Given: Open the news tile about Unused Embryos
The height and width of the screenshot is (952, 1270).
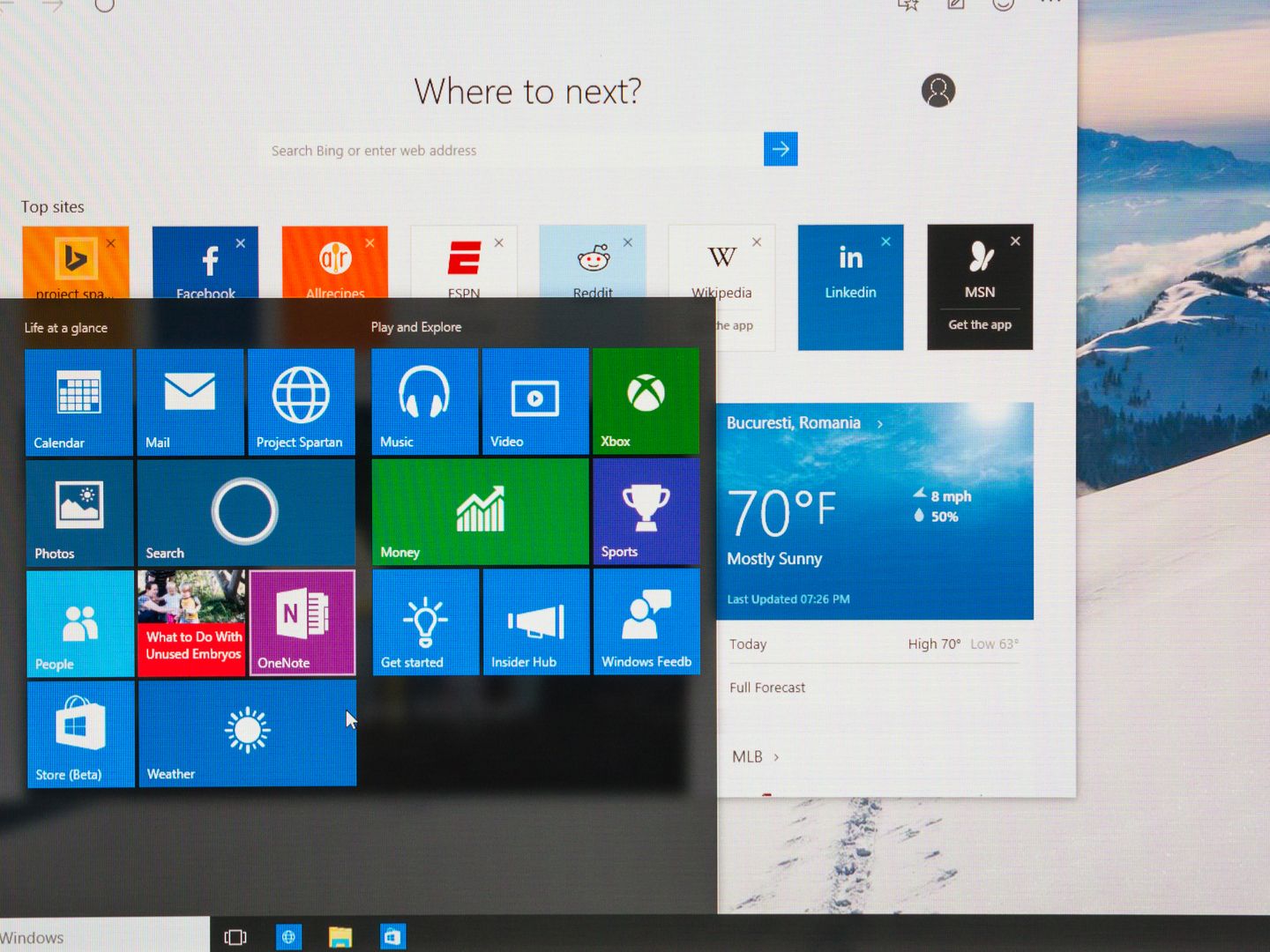Looking at the screenshot, I should click(191, 623).
